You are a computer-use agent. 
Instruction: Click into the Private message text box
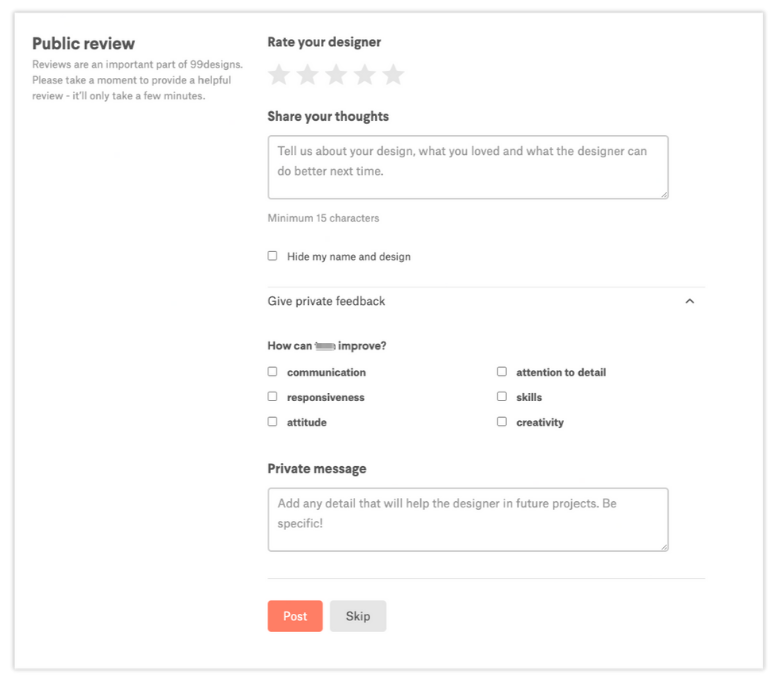(x=467, y=519)
